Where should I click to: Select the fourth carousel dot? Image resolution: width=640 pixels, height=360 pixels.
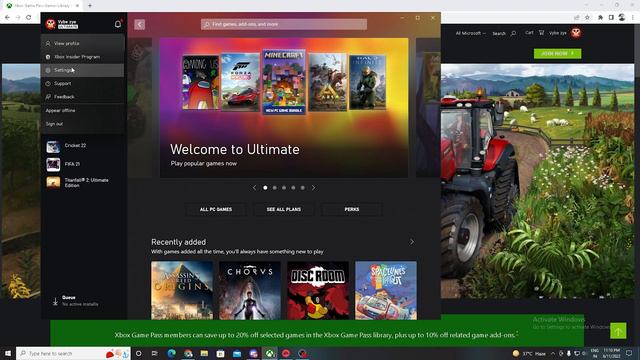point(293,188)
